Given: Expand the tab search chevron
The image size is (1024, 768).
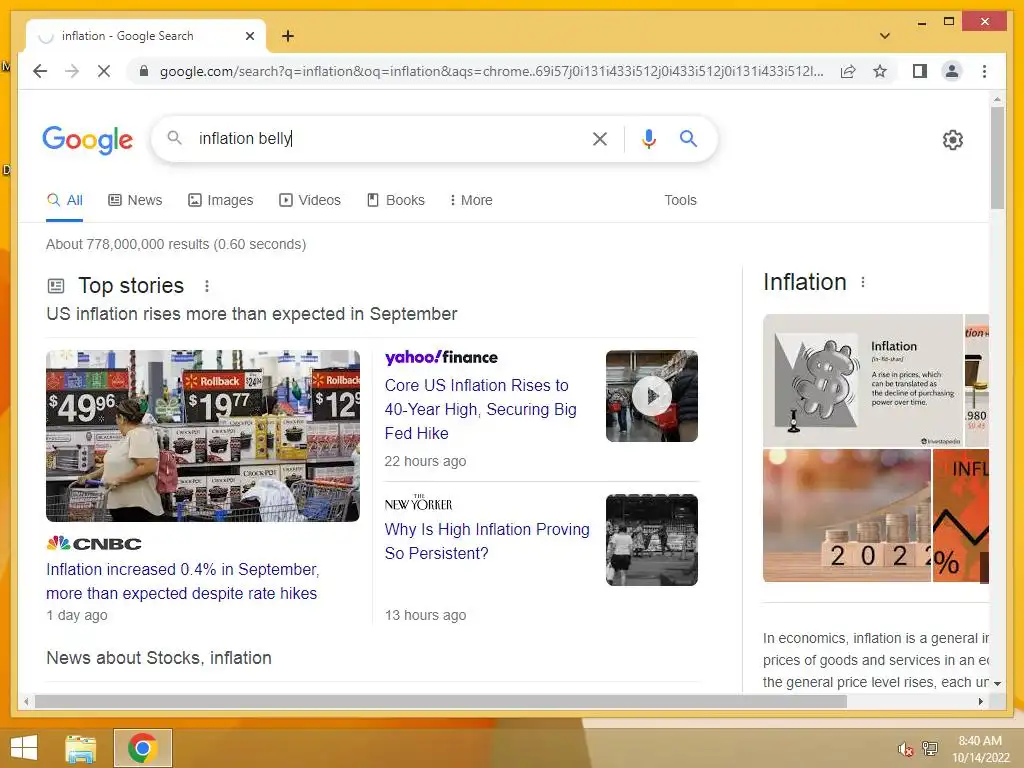Looking at the screenshot, I should (884, 36).
